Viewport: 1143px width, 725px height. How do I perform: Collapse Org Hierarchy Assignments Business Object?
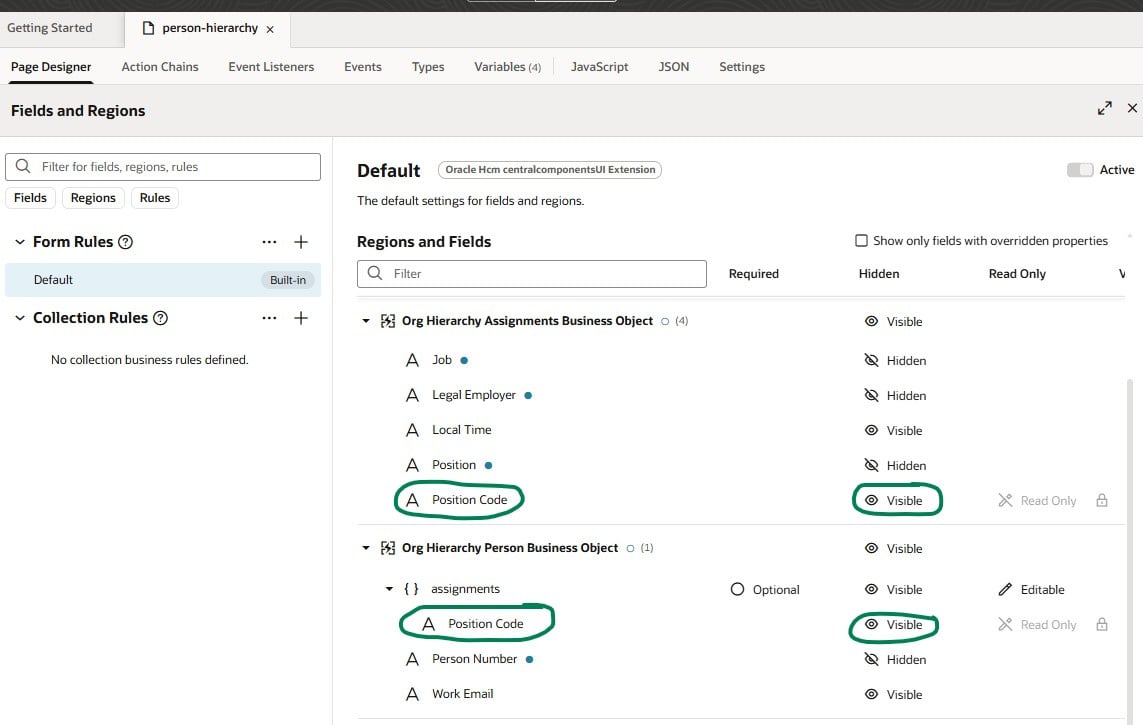coord(366,321)
